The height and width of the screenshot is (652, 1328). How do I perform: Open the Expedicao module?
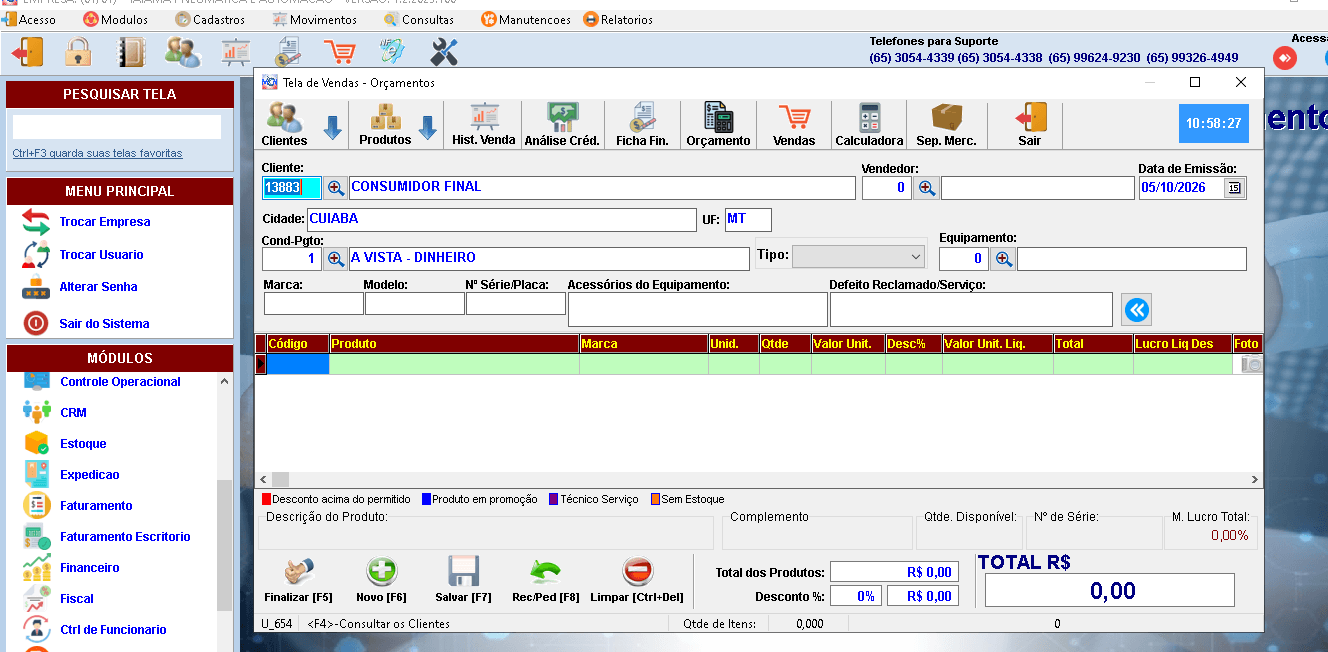tap(90, 474)
